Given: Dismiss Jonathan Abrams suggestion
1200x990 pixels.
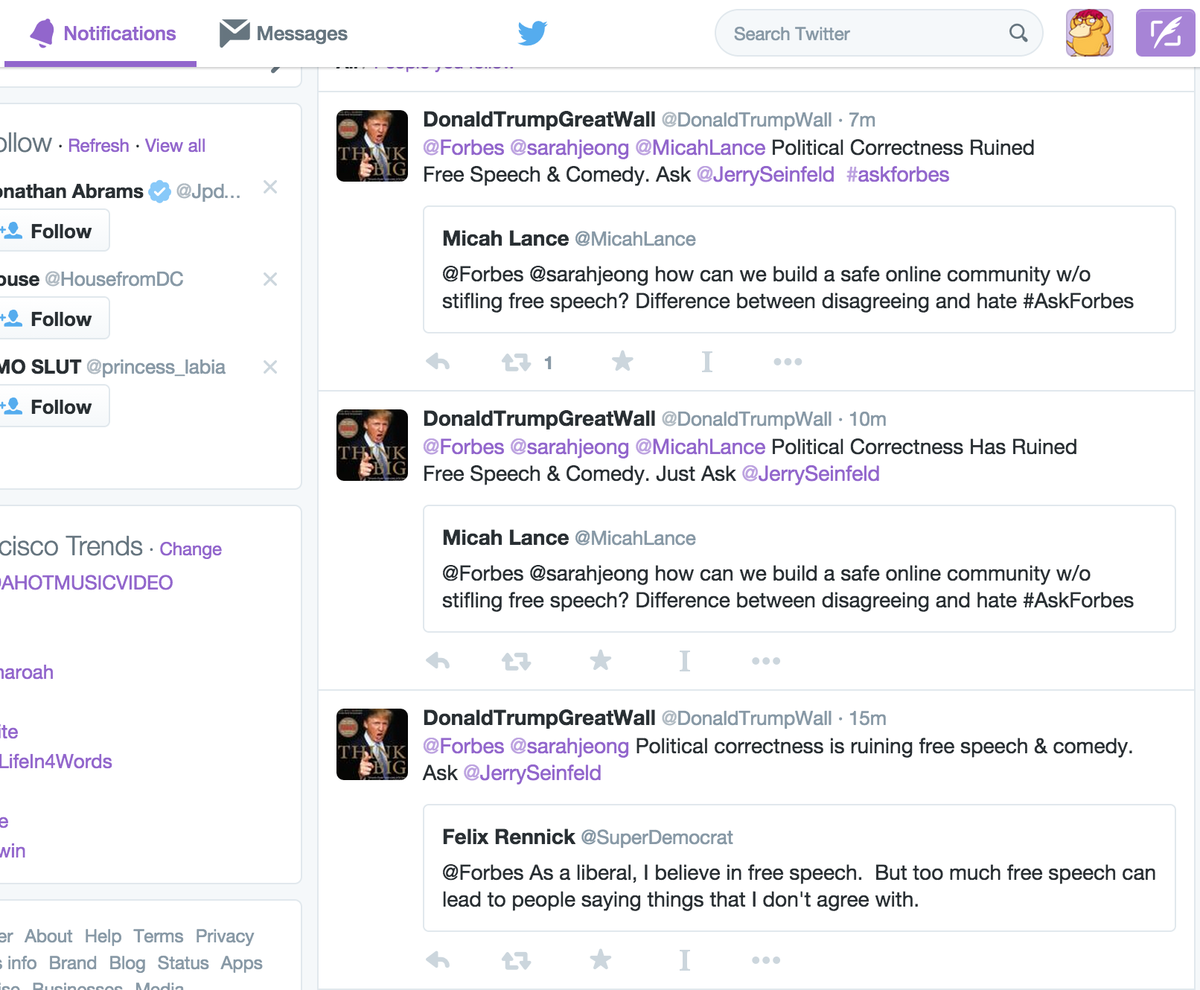Looking at the screenshot, I should tap(270, 188).
